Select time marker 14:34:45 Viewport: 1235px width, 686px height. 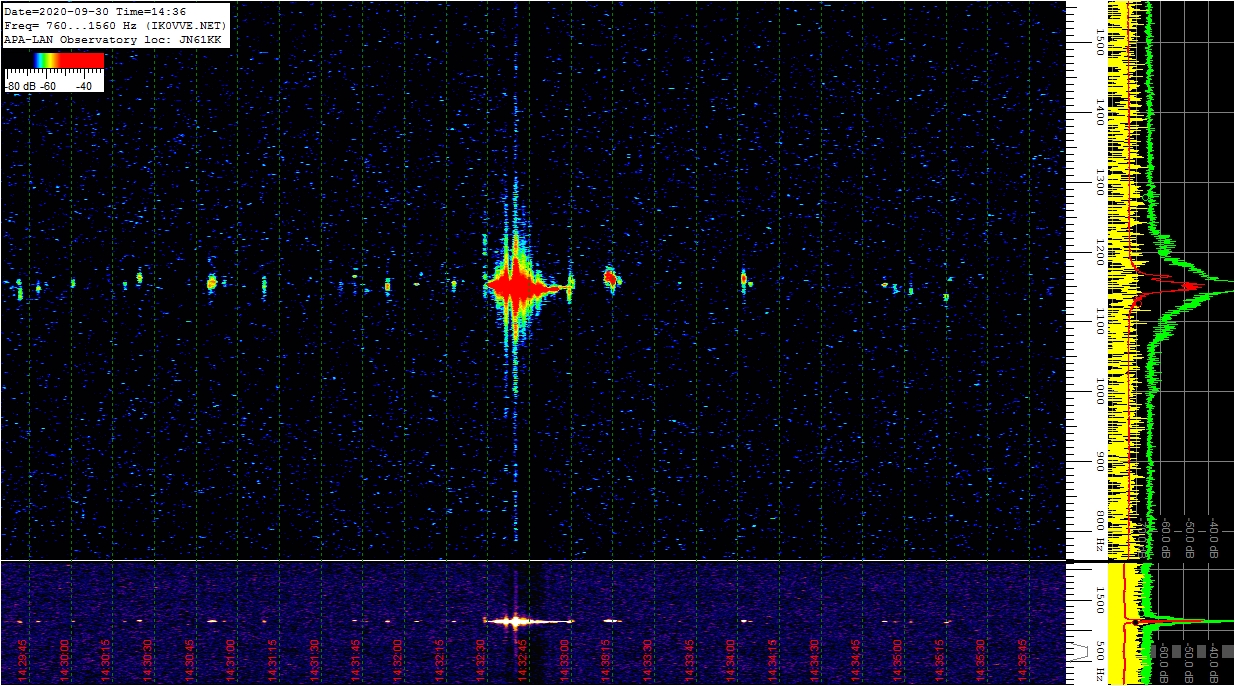(856, 662)
